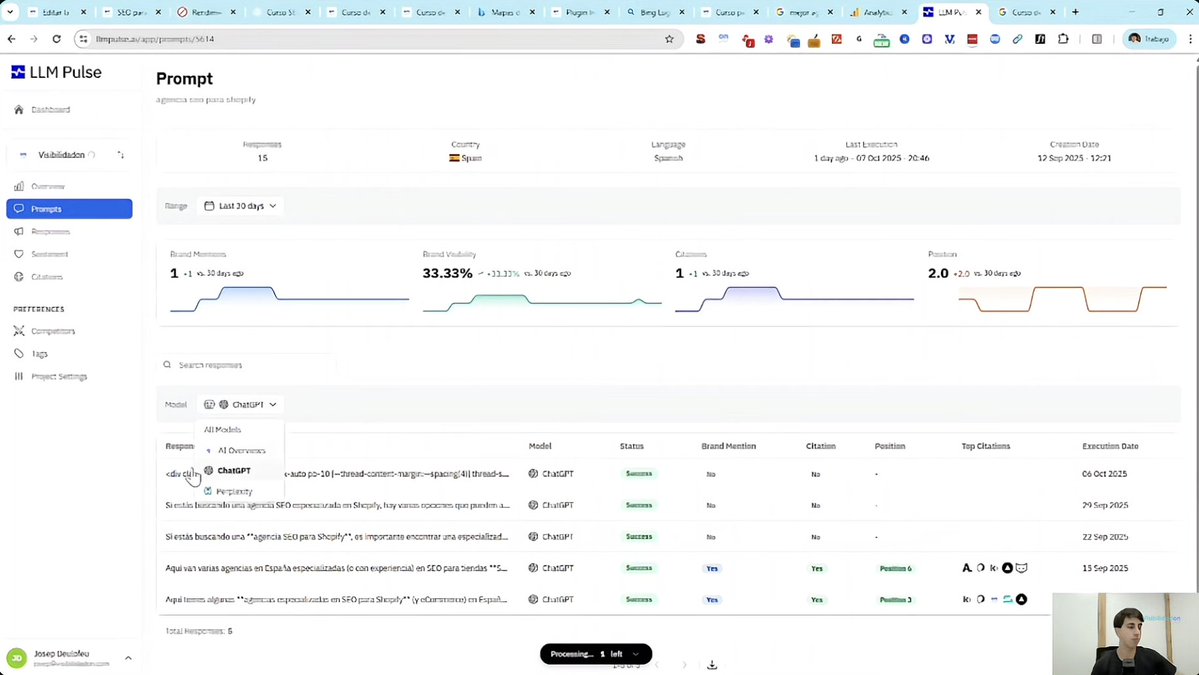The height and width of the screenshot is (675, 1199).
Task: Go to next page of responses
Action: (x=684, y=665)
